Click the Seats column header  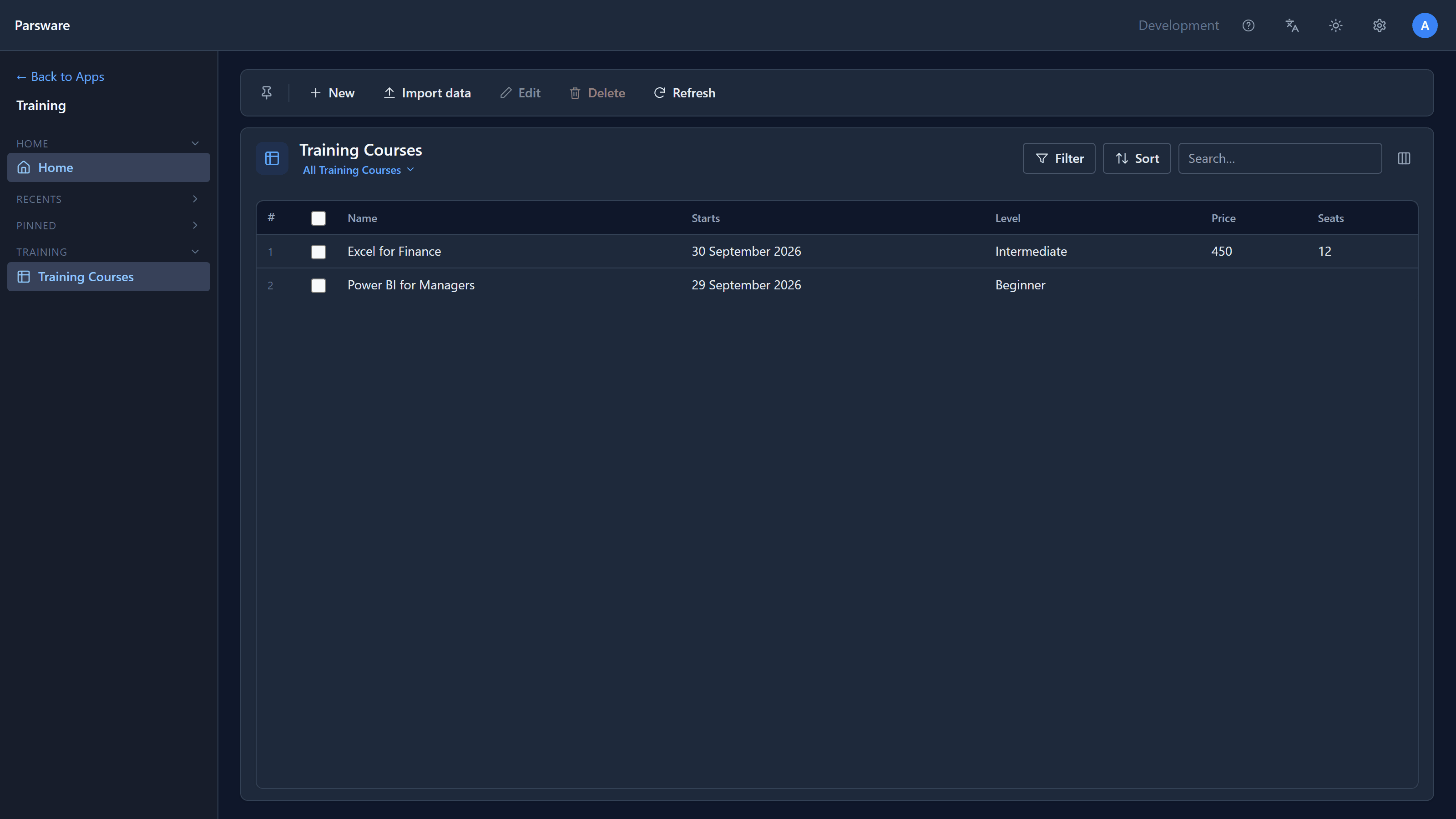(x=1330, y=218)
